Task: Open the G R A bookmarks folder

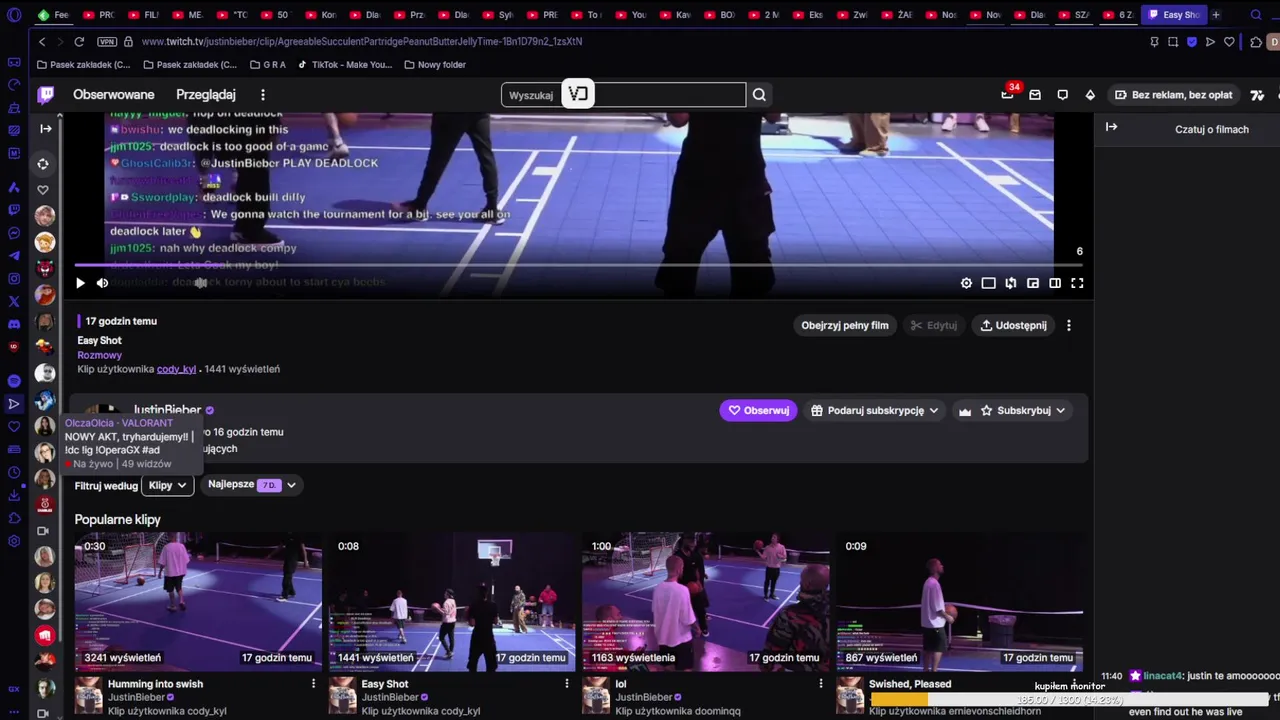Action: pyautogui.click(x=266, y=65)
